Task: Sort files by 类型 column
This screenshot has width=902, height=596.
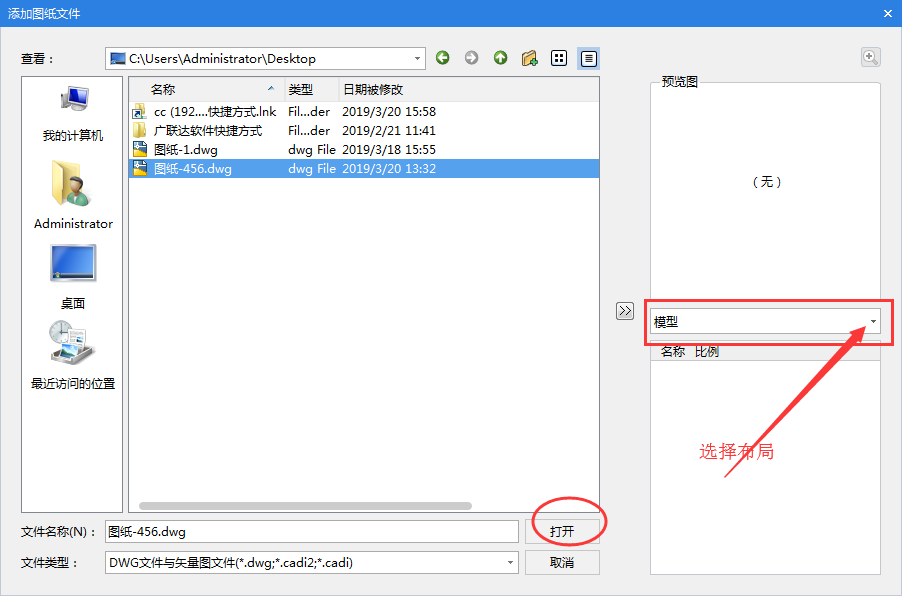Action: pos(312,89)
